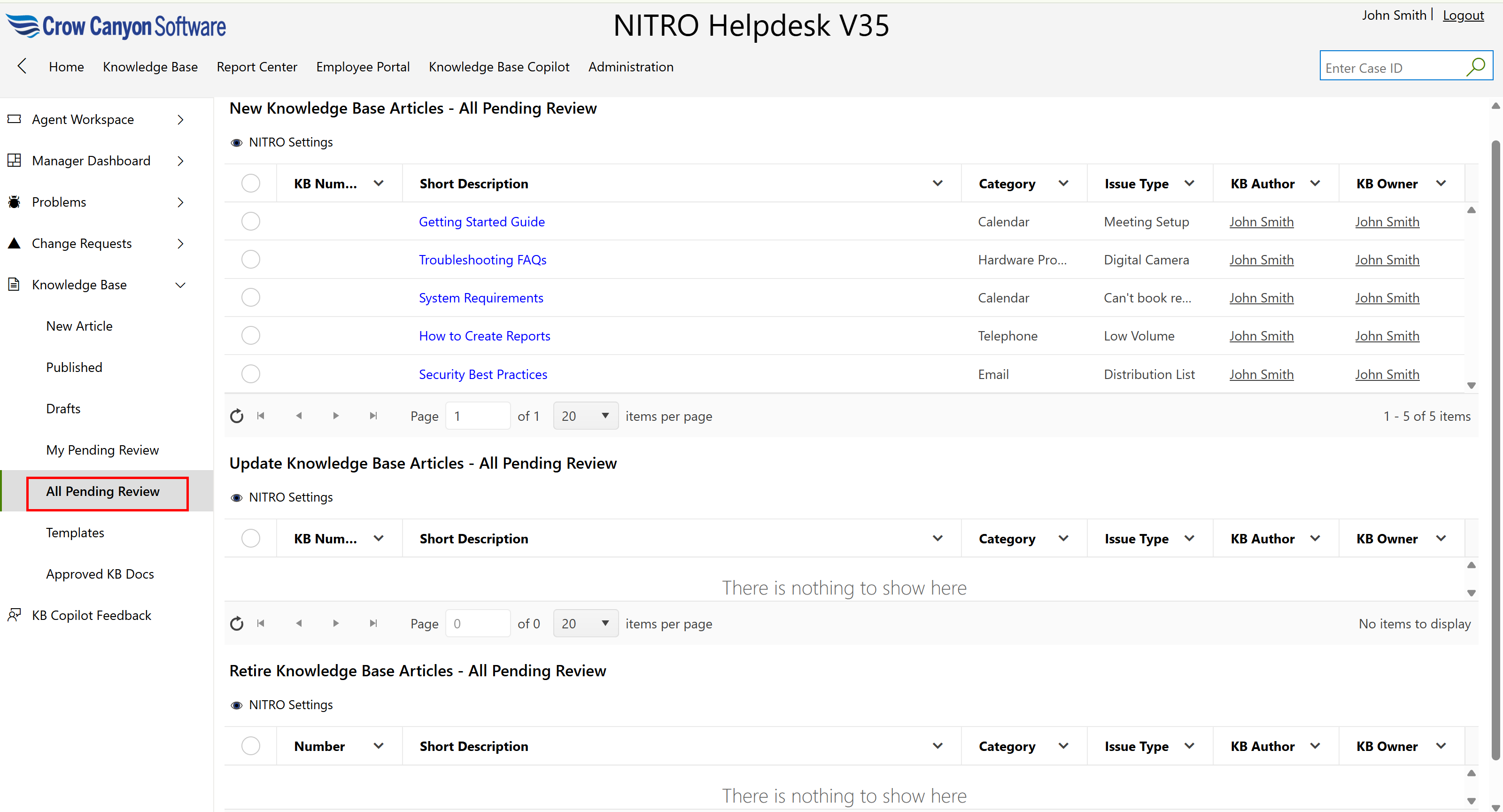The width and height of the screenshot is (1503, 812).
Task: Open items per page dropdown in first grid
Action: [585, 416]
